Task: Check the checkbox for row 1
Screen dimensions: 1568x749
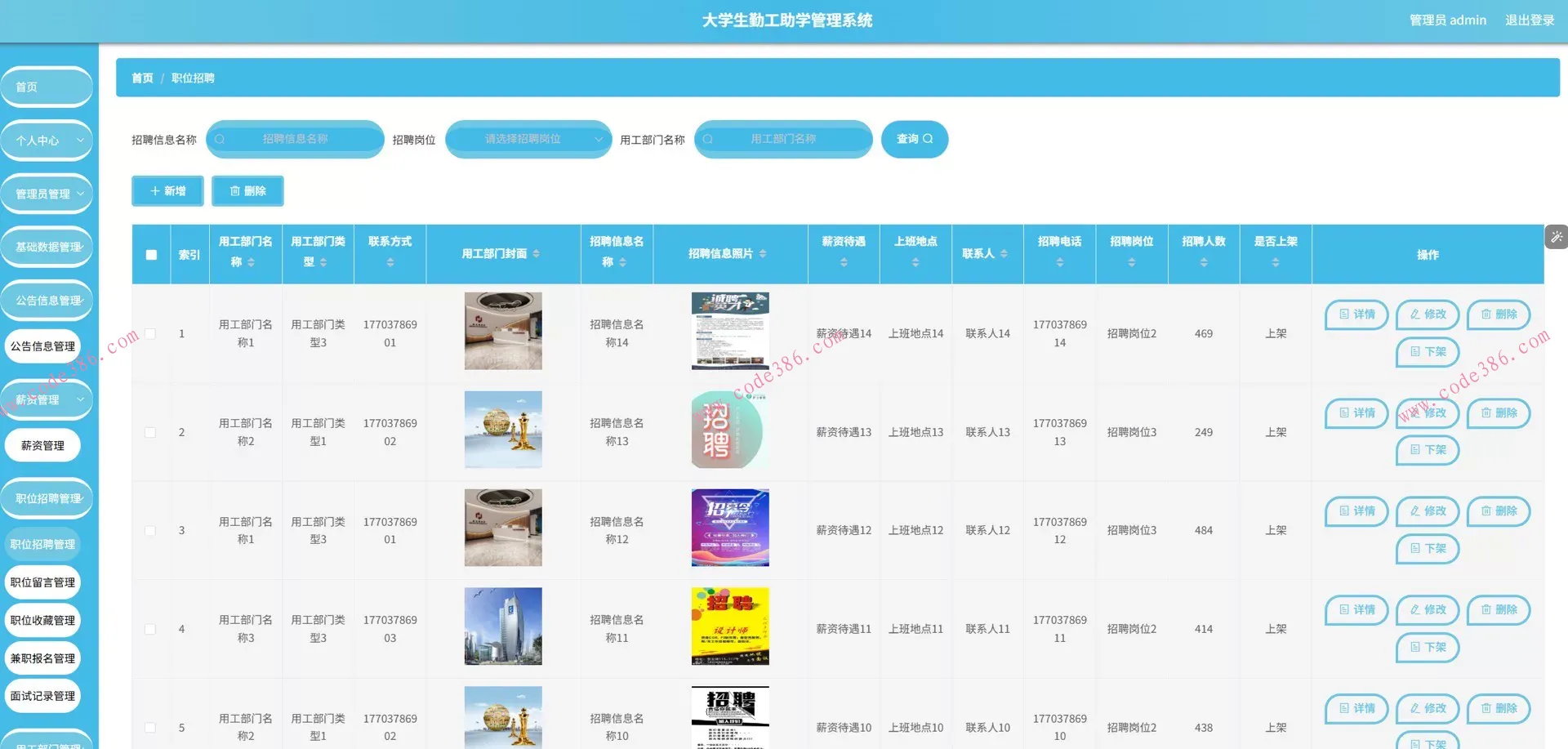Action: pos(150,334)
